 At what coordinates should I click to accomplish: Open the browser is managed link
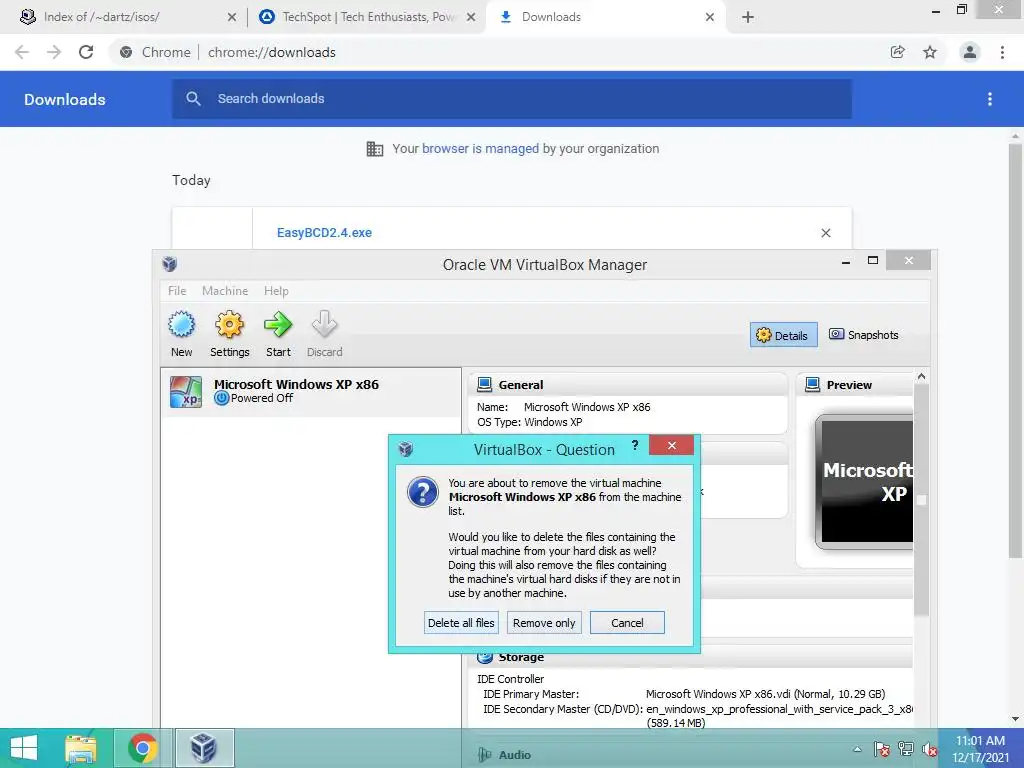[x=480, y=149]
